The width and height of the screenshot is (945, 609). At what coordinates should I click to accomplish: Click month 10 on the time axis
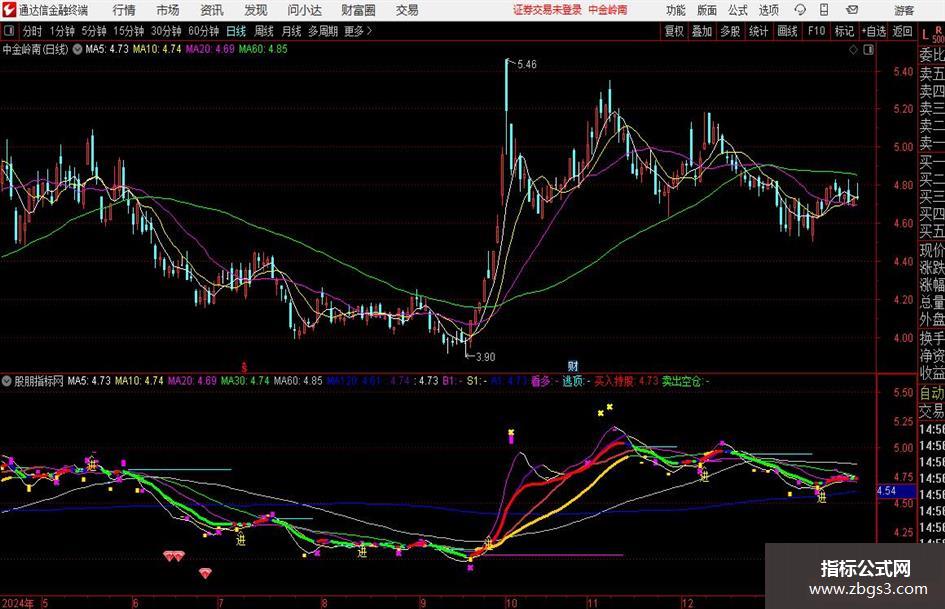pos(511,603)
